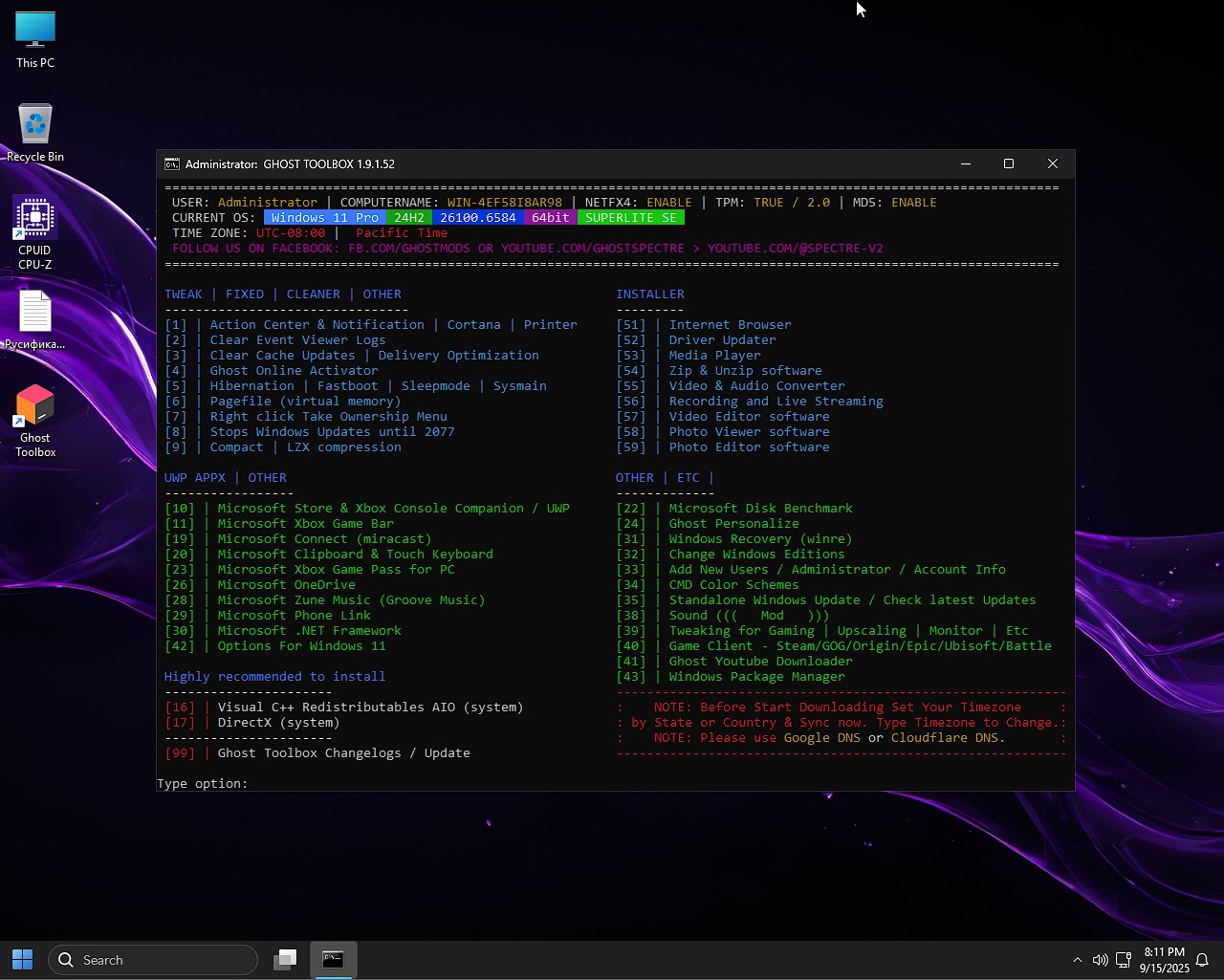Open This PC on the desktop
Screen dimensions: 1224x980
pos(34,38)
